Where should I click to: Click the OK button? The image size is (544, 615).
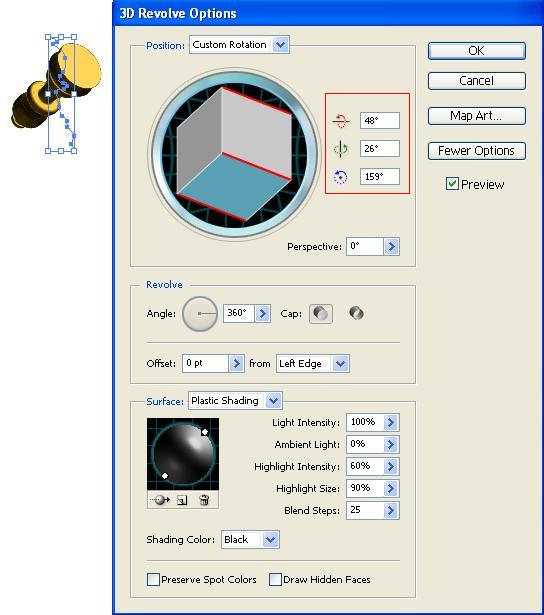(x=477, y=51)
